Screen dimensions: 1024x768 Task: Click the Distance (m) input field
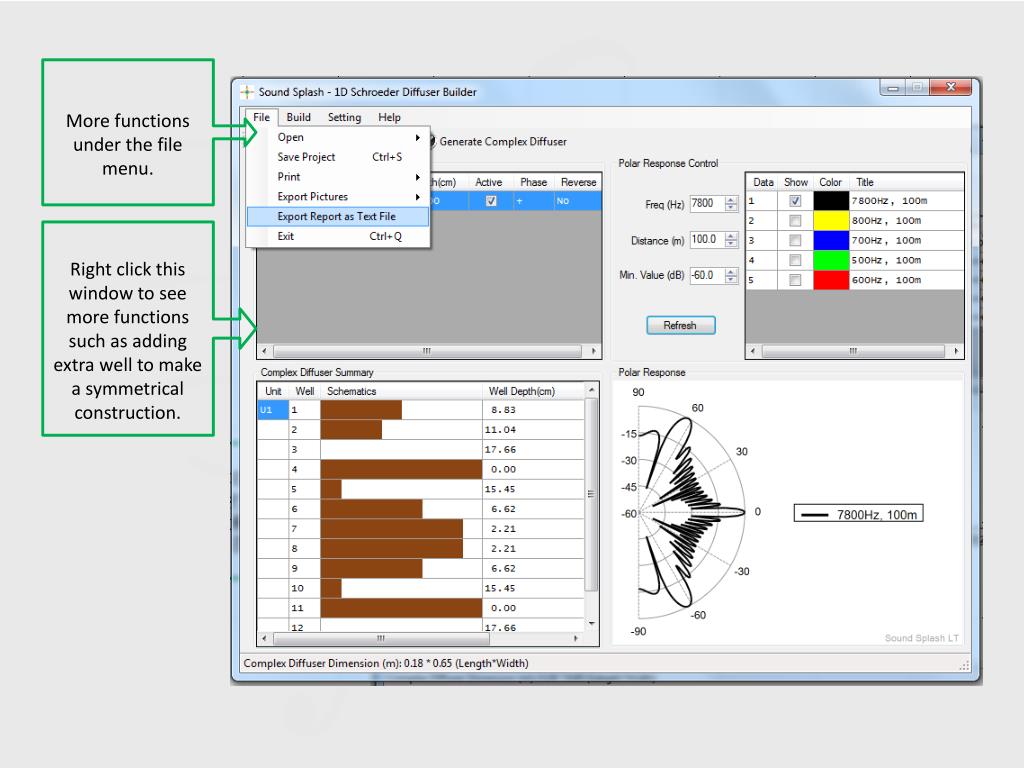click(x=707, y=240)
